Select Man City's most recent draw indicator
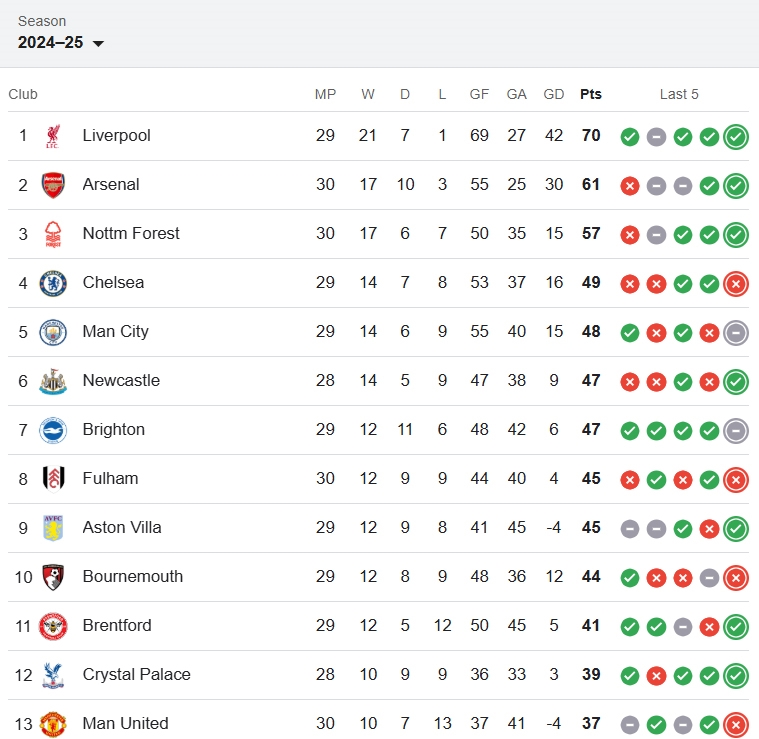 (x=736, y=333)
